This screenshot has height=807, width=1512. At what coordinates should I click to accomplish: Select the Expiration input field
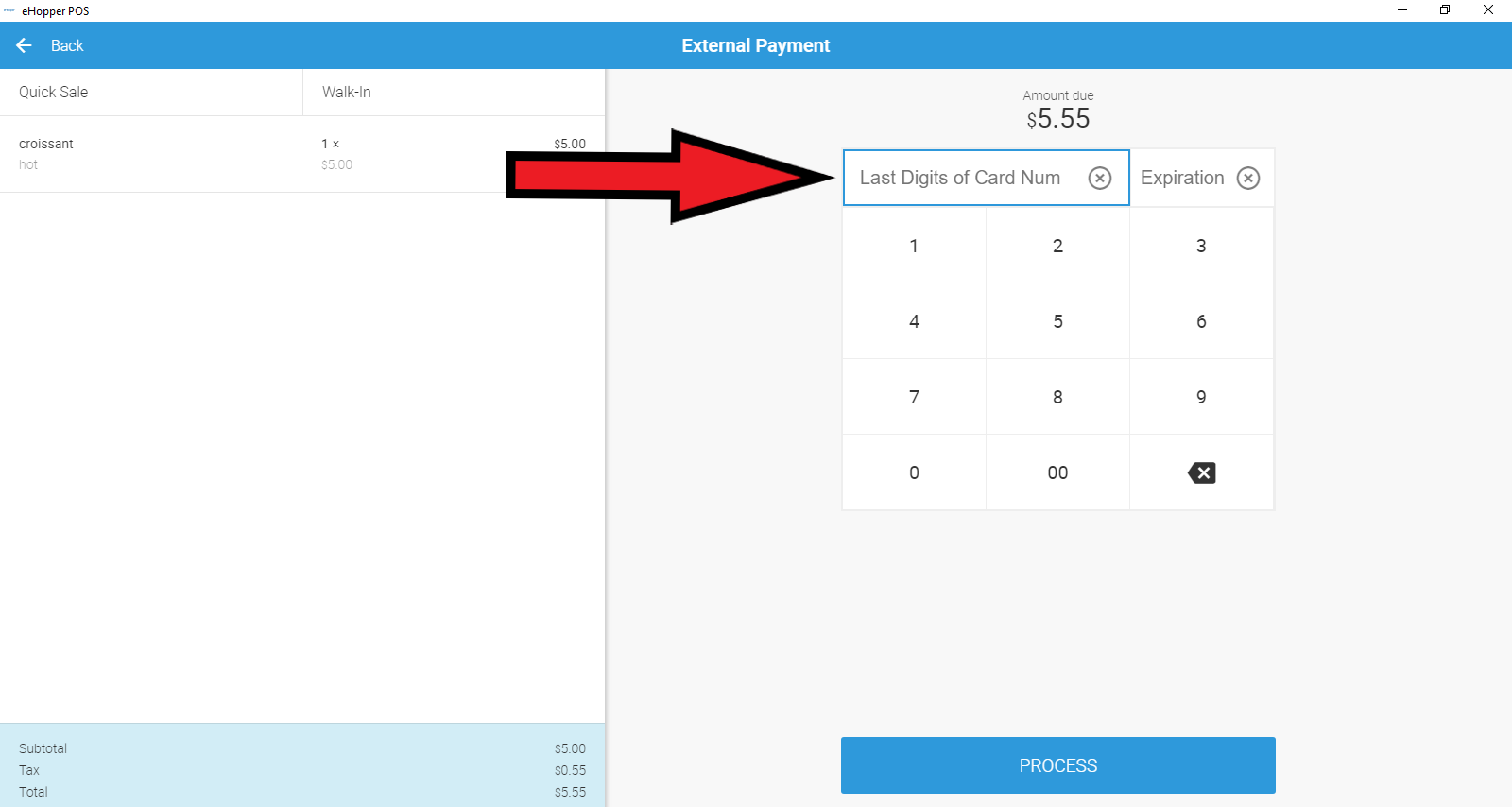pos(1202,178)
